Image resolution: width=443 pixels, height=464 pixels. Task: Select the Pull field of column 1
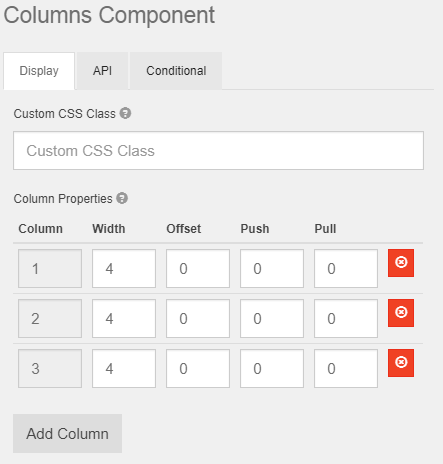(346, 268)
